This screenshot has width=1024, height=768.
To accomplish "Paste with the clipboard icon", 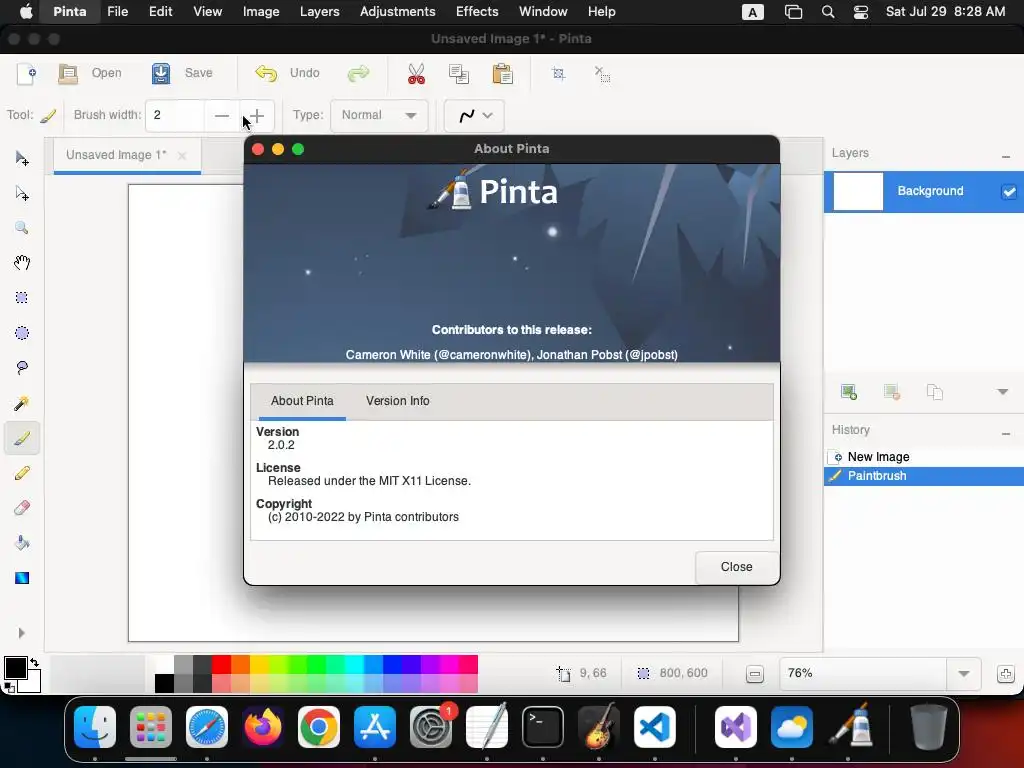I will (x=502, y=74).
